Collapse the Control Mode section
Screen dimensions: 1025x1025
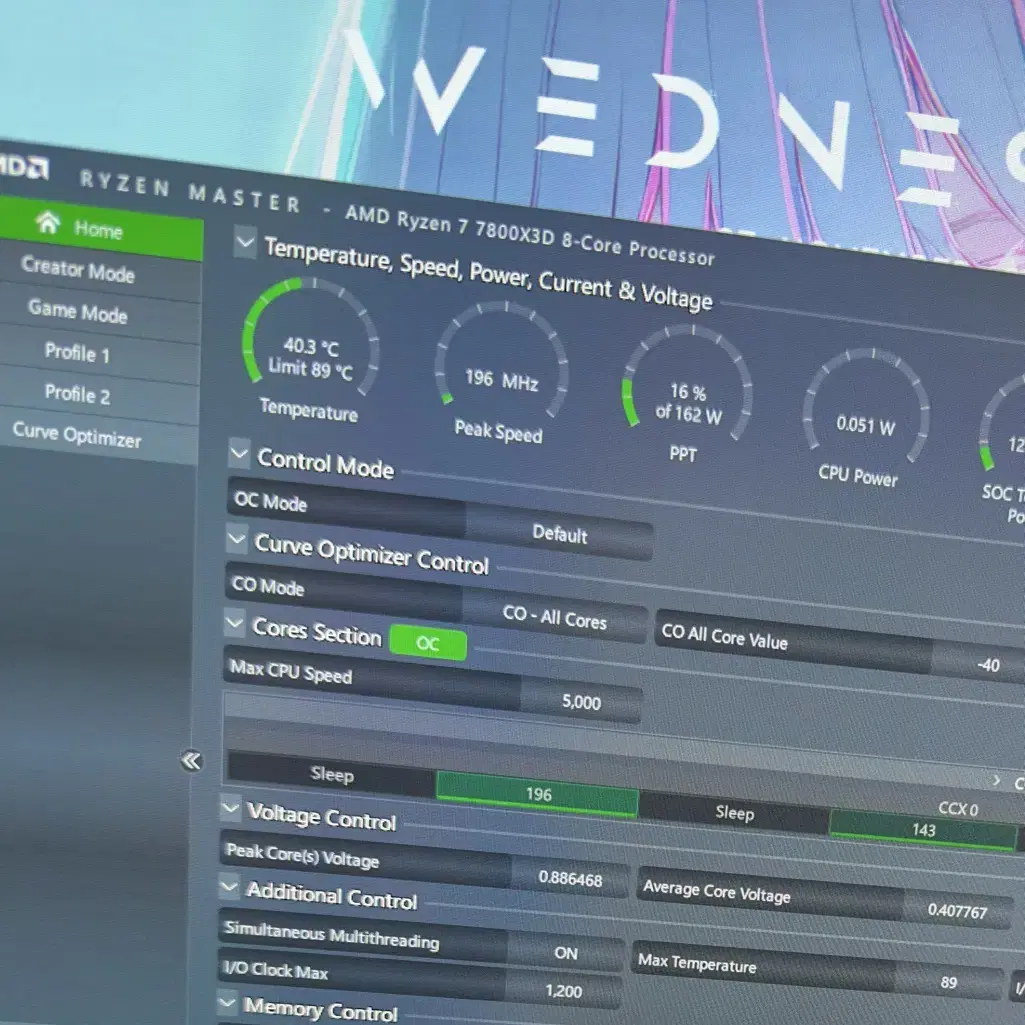click(x=239, y=453)
